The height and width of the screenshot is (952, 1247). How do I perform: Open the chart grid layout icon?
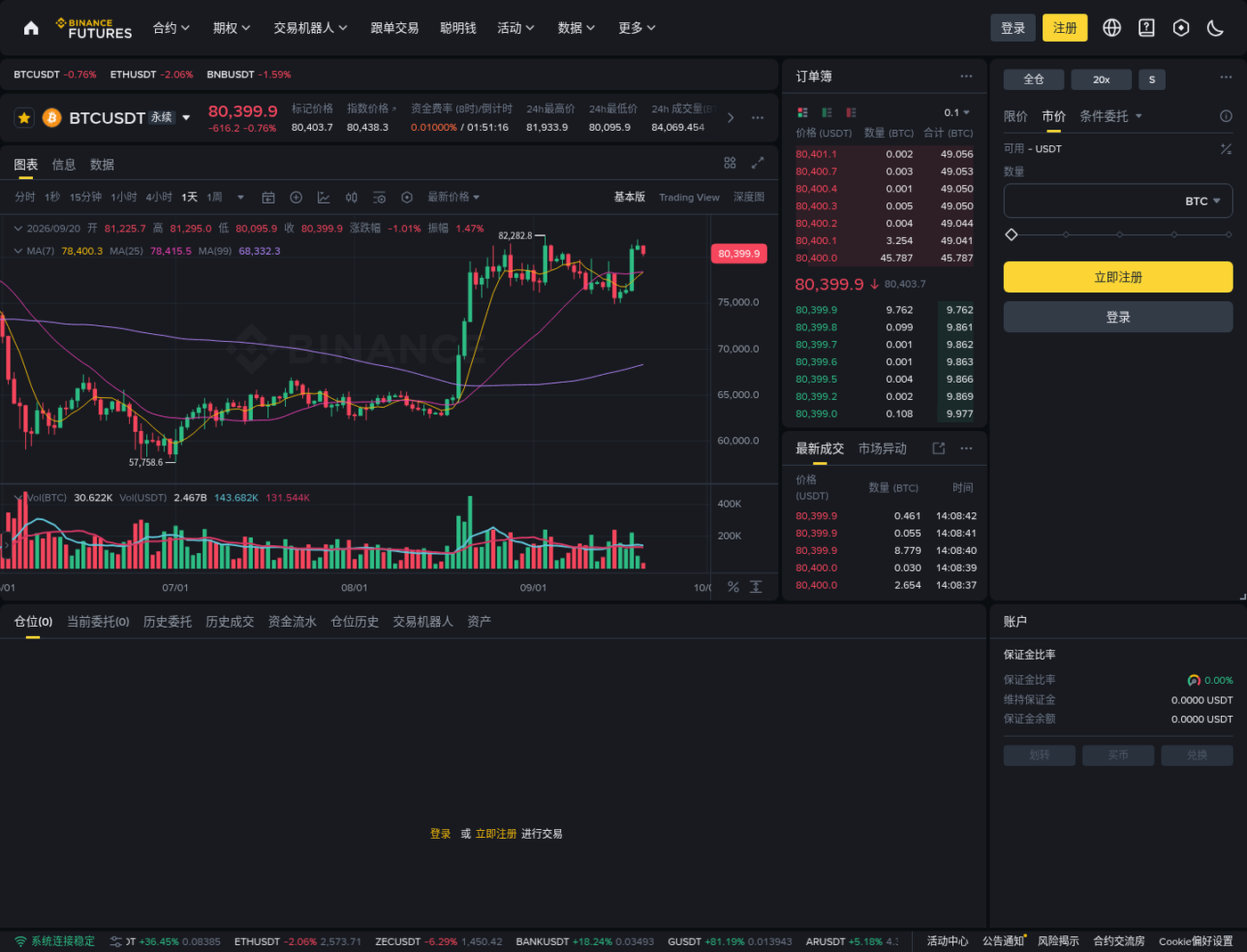click(729, 163)
